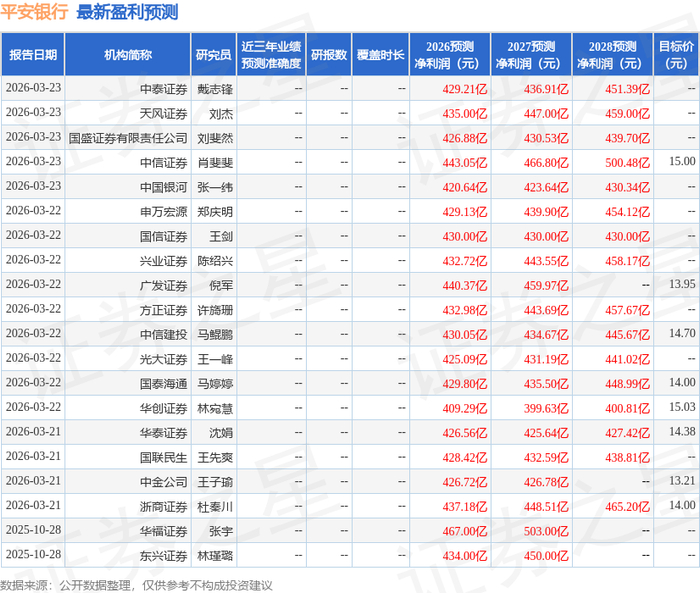Click researcher name 刘杰
Viewport: 700px width, 593px height.
[221, 114]
